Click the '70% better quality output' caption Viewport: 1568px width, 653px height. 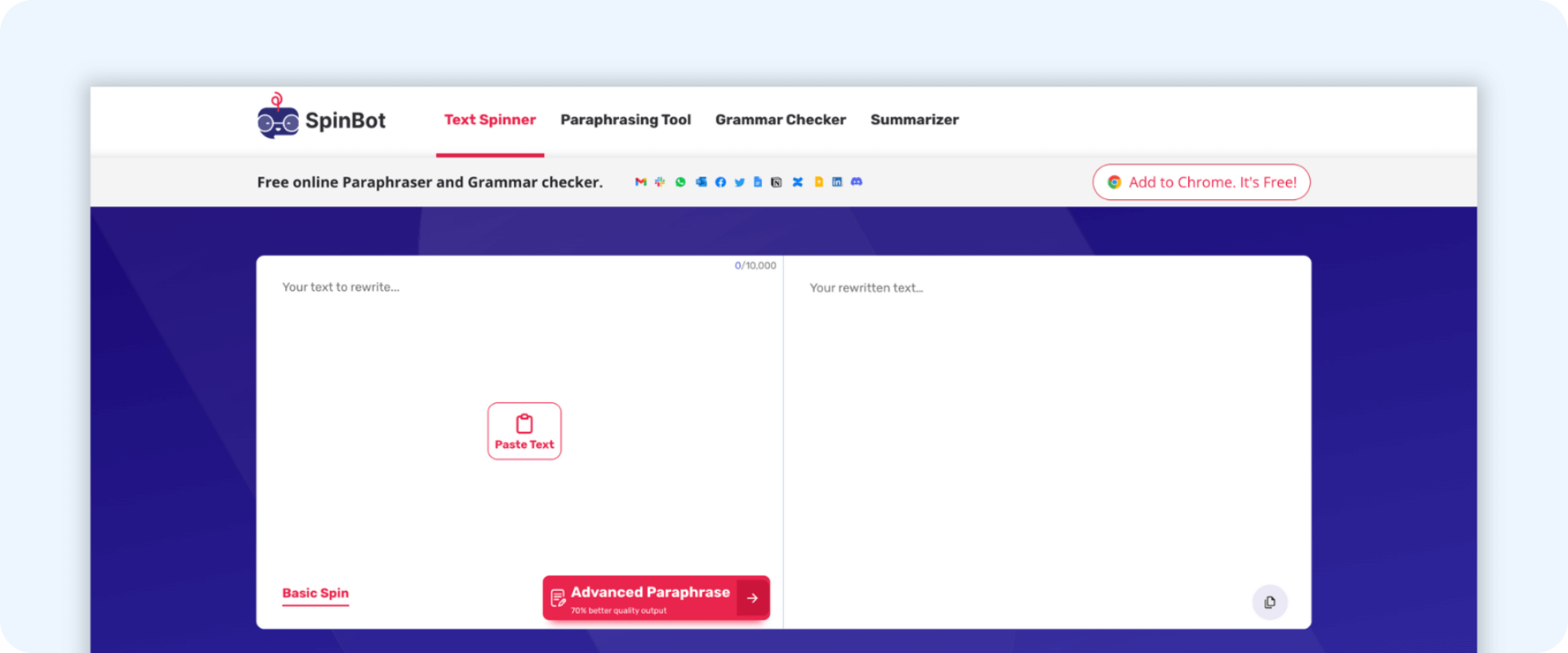[x=619, y=611]
